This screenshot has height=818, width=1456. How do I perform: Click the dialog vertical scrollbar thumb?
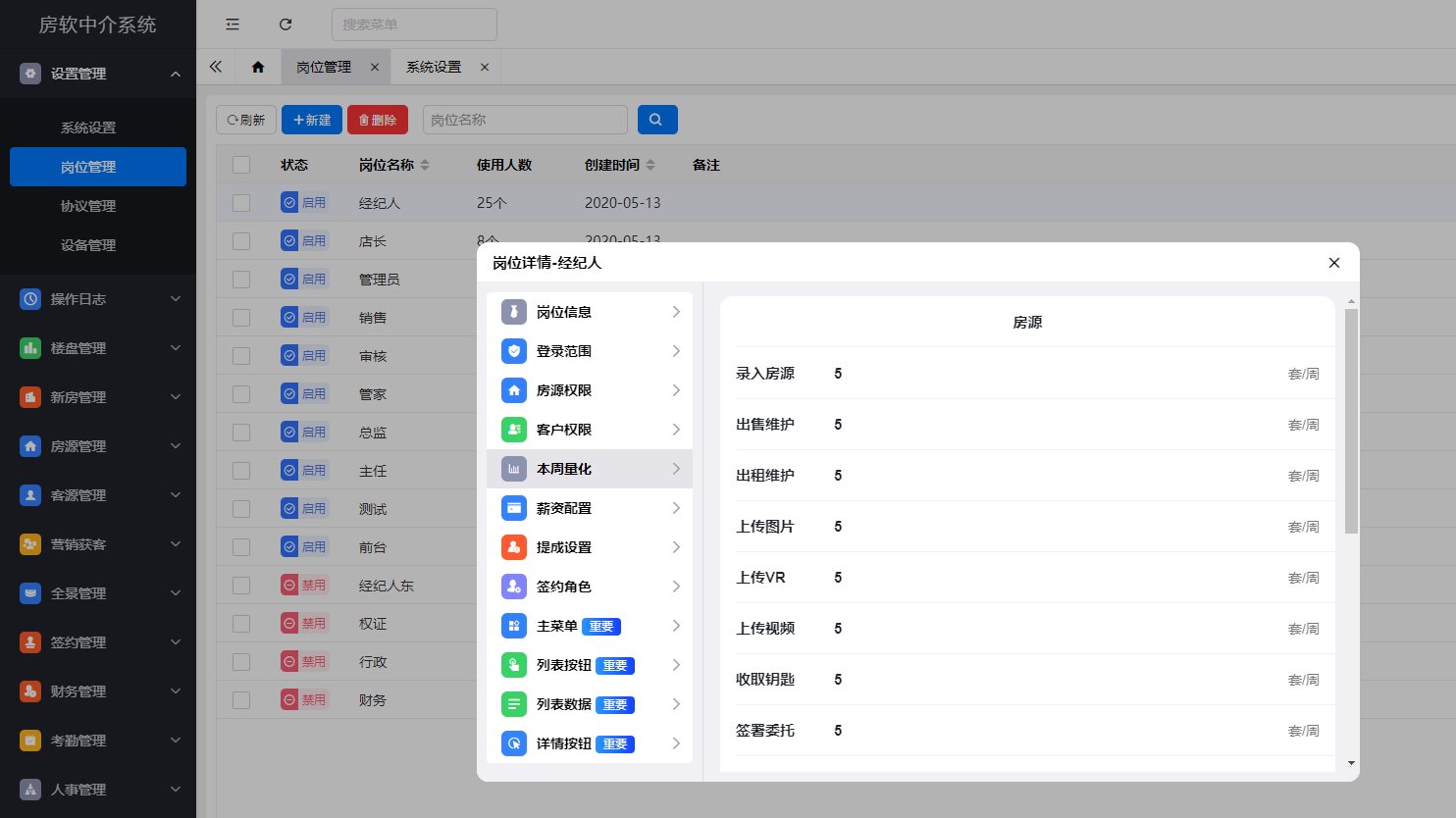pos(1351,421)
